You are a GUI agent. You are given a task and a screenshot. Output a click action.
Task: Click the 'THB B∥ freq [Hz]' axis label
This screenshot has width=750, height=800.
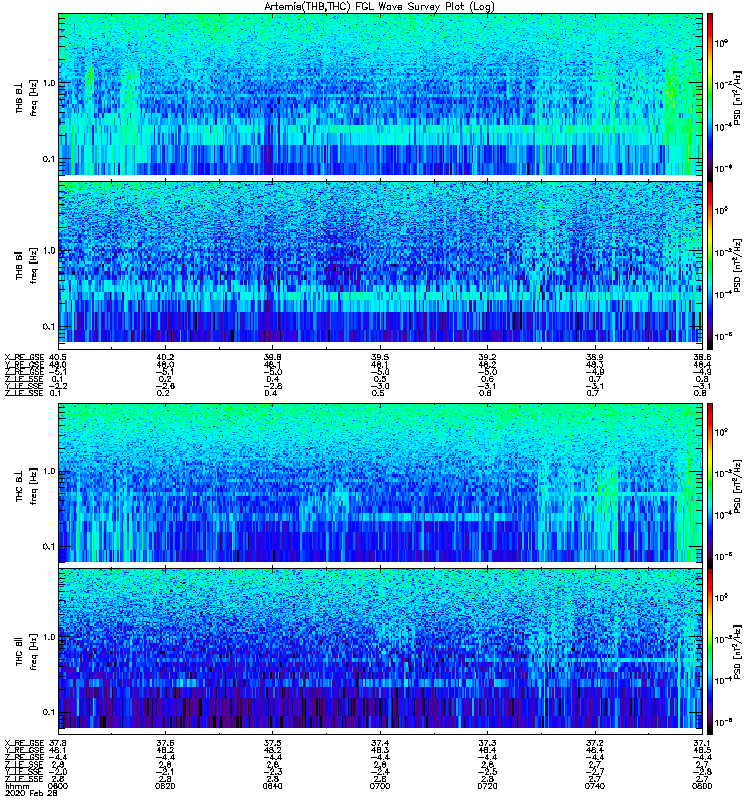click(x=27, y=265)
